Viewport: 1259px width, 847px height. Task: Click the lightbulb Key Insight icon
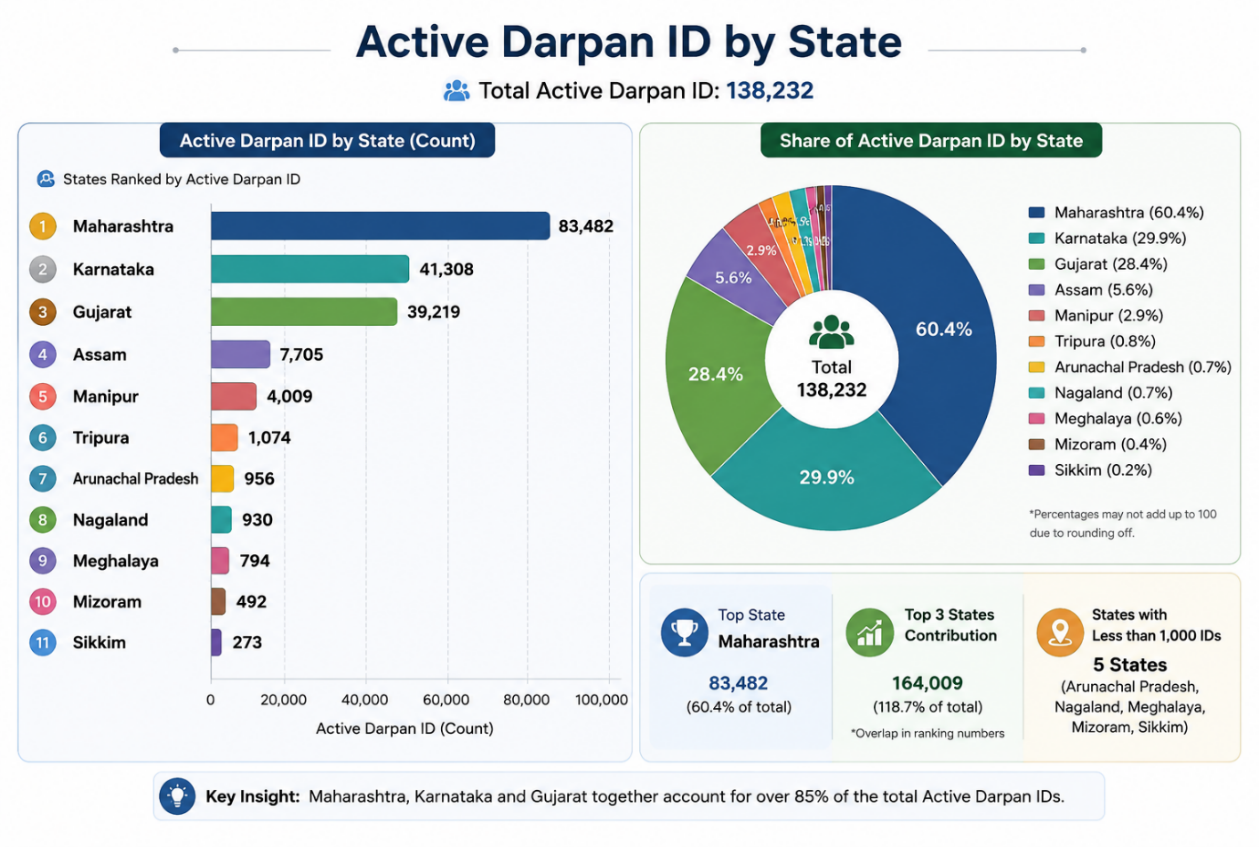178,796
